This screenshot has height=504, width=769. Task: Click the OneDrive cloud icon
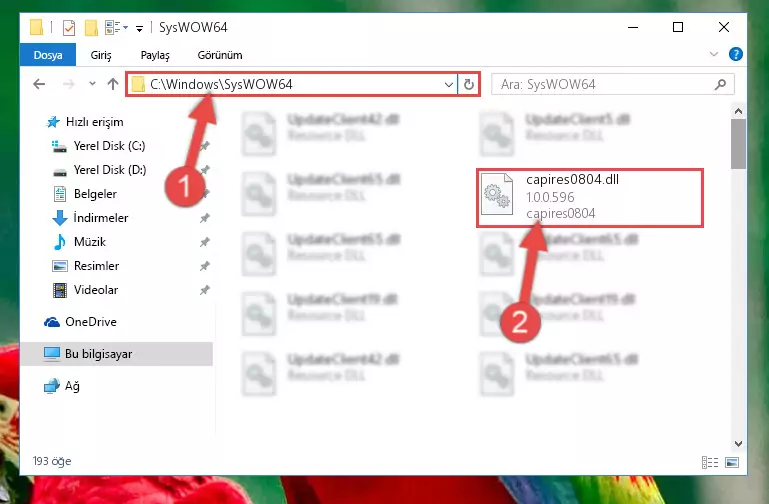[x=52, y=322]
